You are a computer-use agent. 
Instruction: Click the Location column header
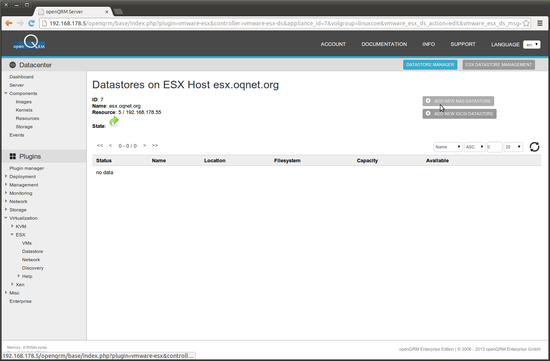[x=215, y=161]
